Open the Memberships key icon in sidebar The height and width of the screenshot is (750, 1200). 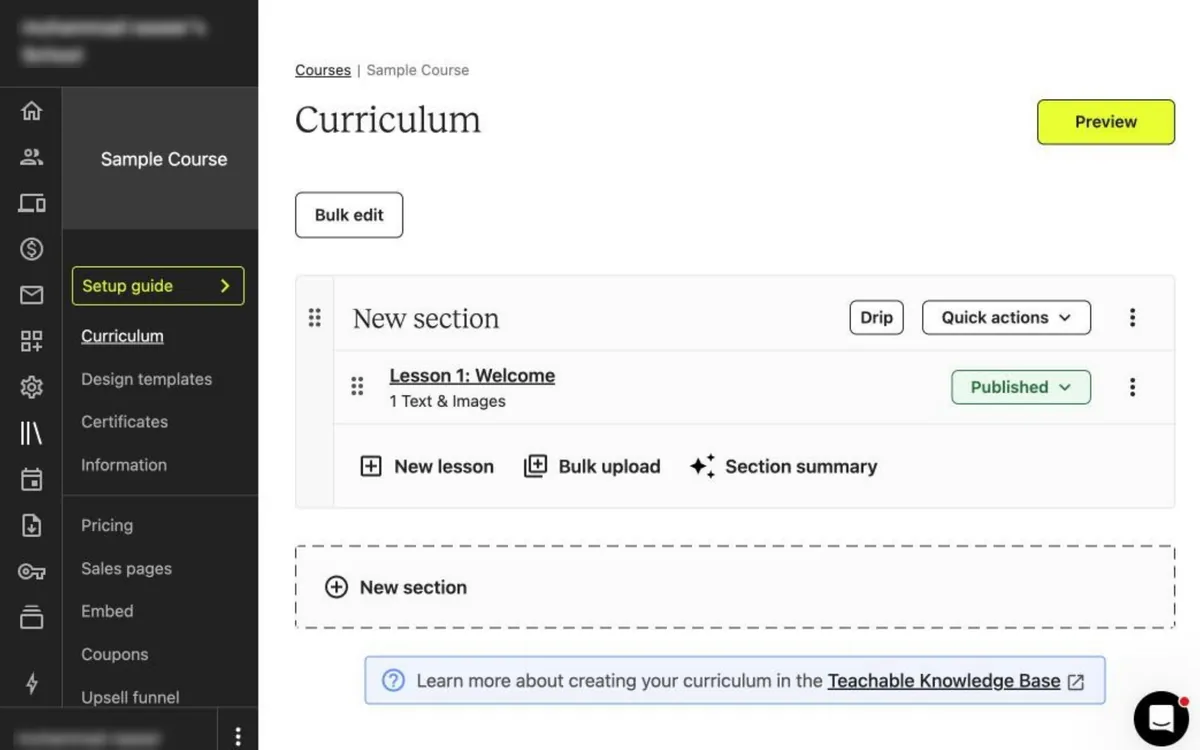[31, 572]
